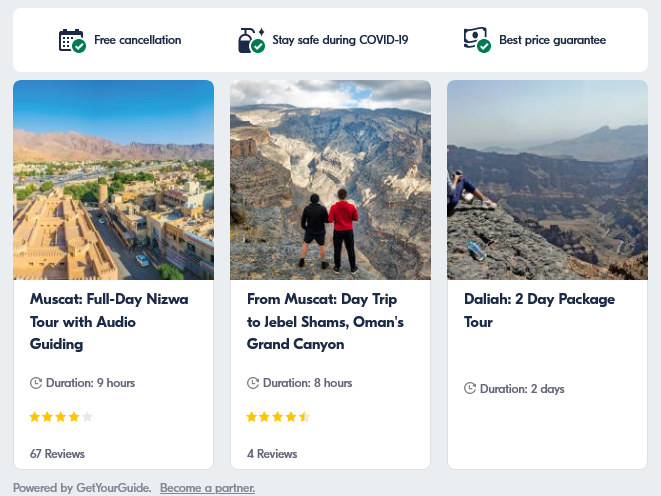Click the 67 Reviews text
The image size is (661, 496).
point(57,454)
